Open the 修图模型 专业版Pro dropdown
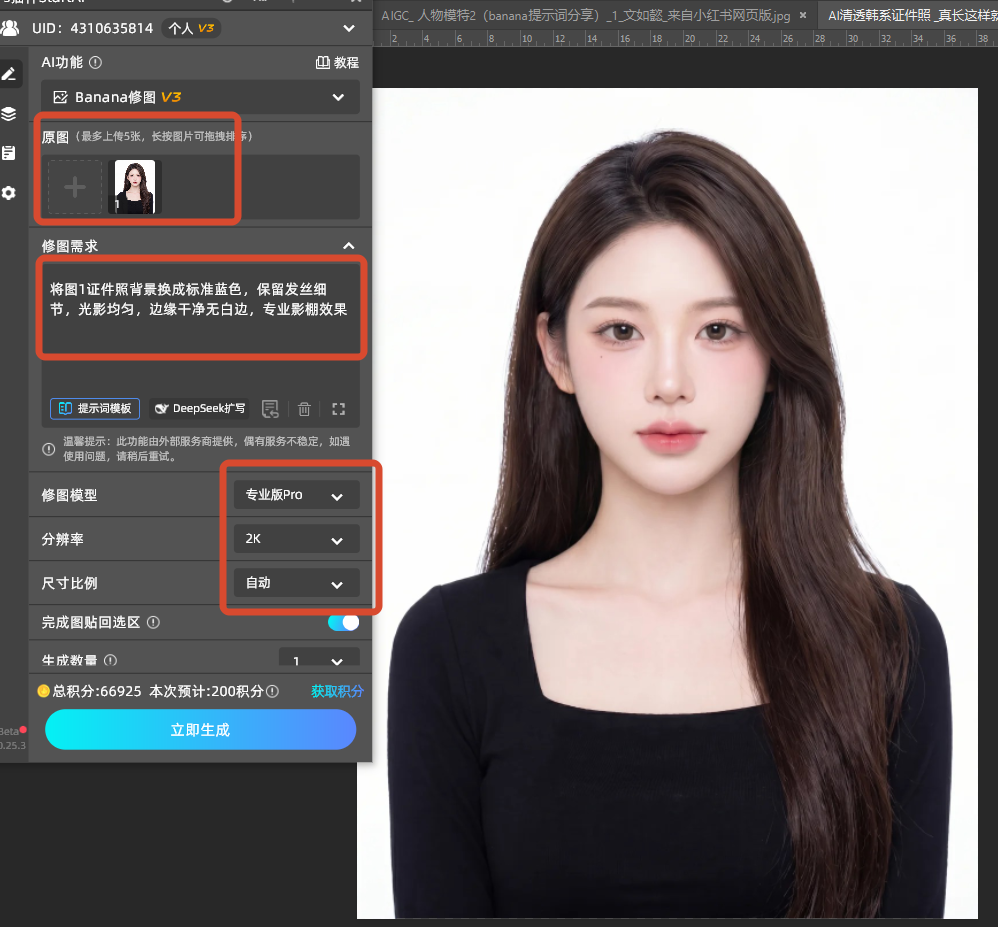998x927 pixels. pos(297,495)
